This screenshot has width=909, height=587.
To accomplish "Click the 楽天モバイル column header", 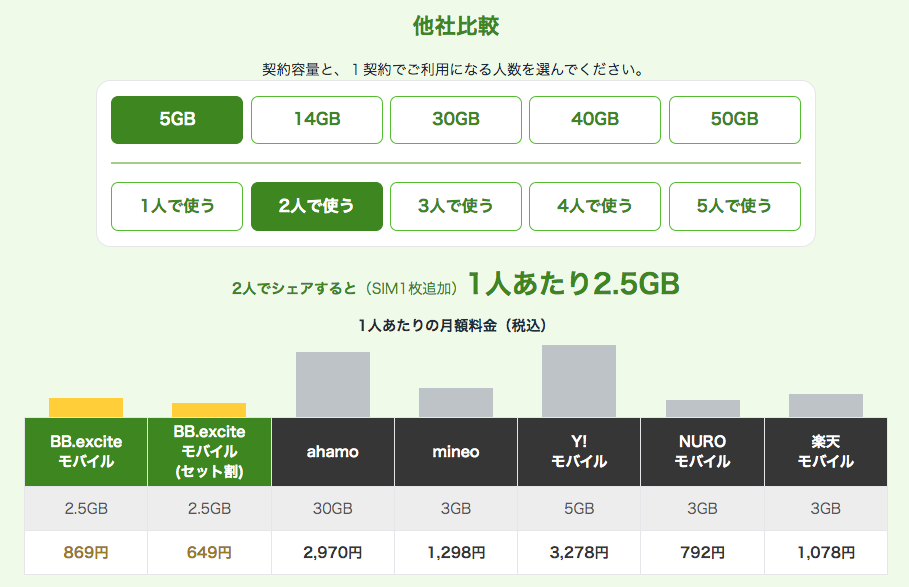I will [x=826, y=452].
